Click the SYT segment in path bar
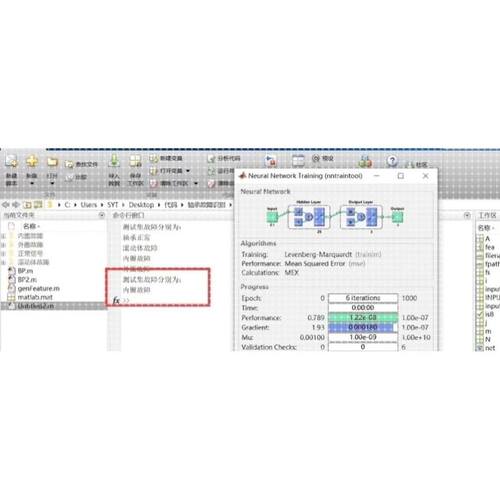The width and height of the screenshot is (500, 500). pos(113,205)
